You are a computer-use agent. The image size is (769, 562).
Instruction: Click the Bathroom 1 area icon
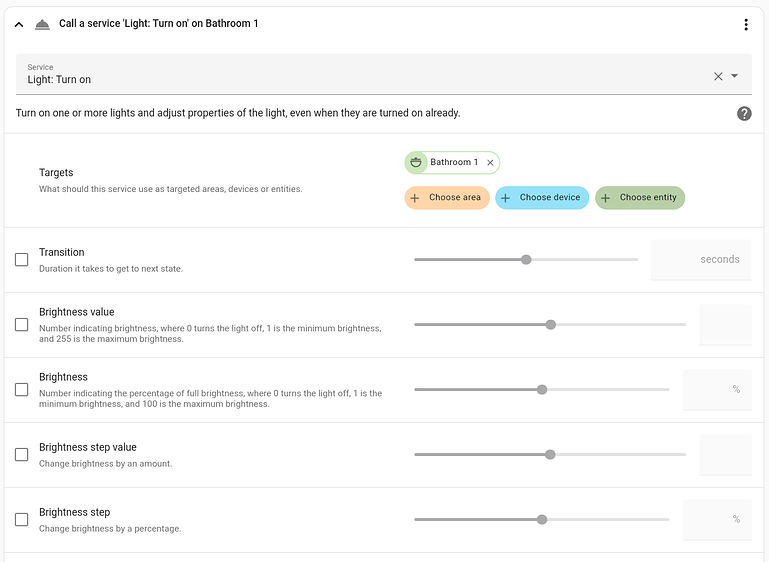point(415,162)
